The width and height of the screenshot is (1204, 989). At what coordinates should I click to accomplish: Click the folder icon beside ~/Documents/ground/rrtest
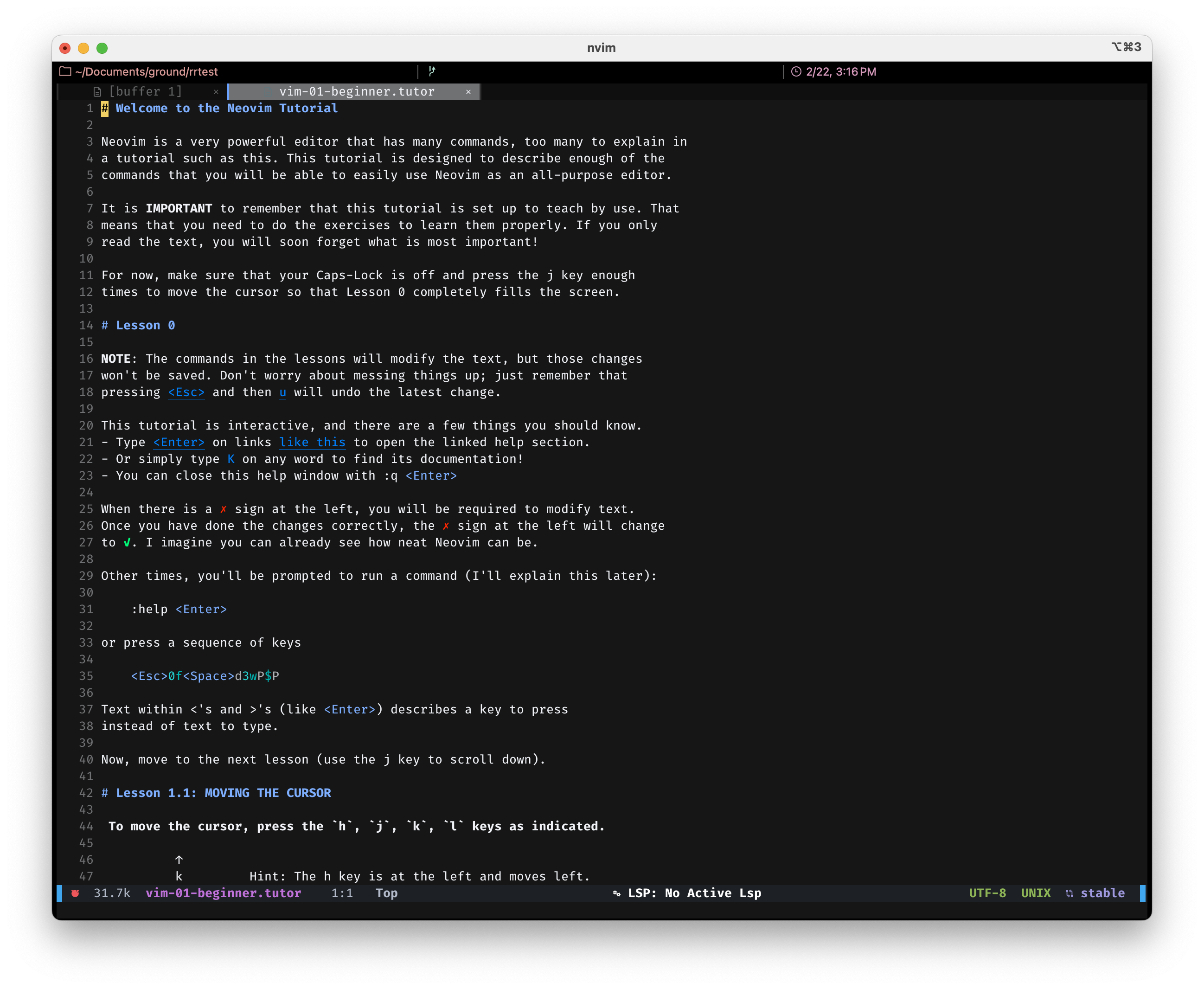[65, 71]
